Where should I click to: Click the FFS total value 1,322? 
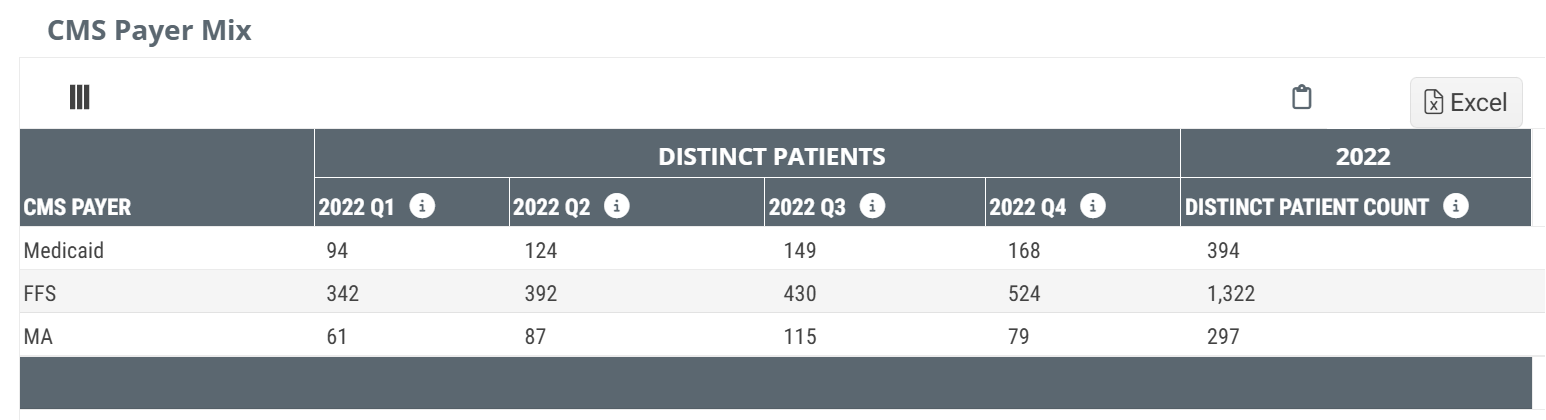[x=1230, y=293]
